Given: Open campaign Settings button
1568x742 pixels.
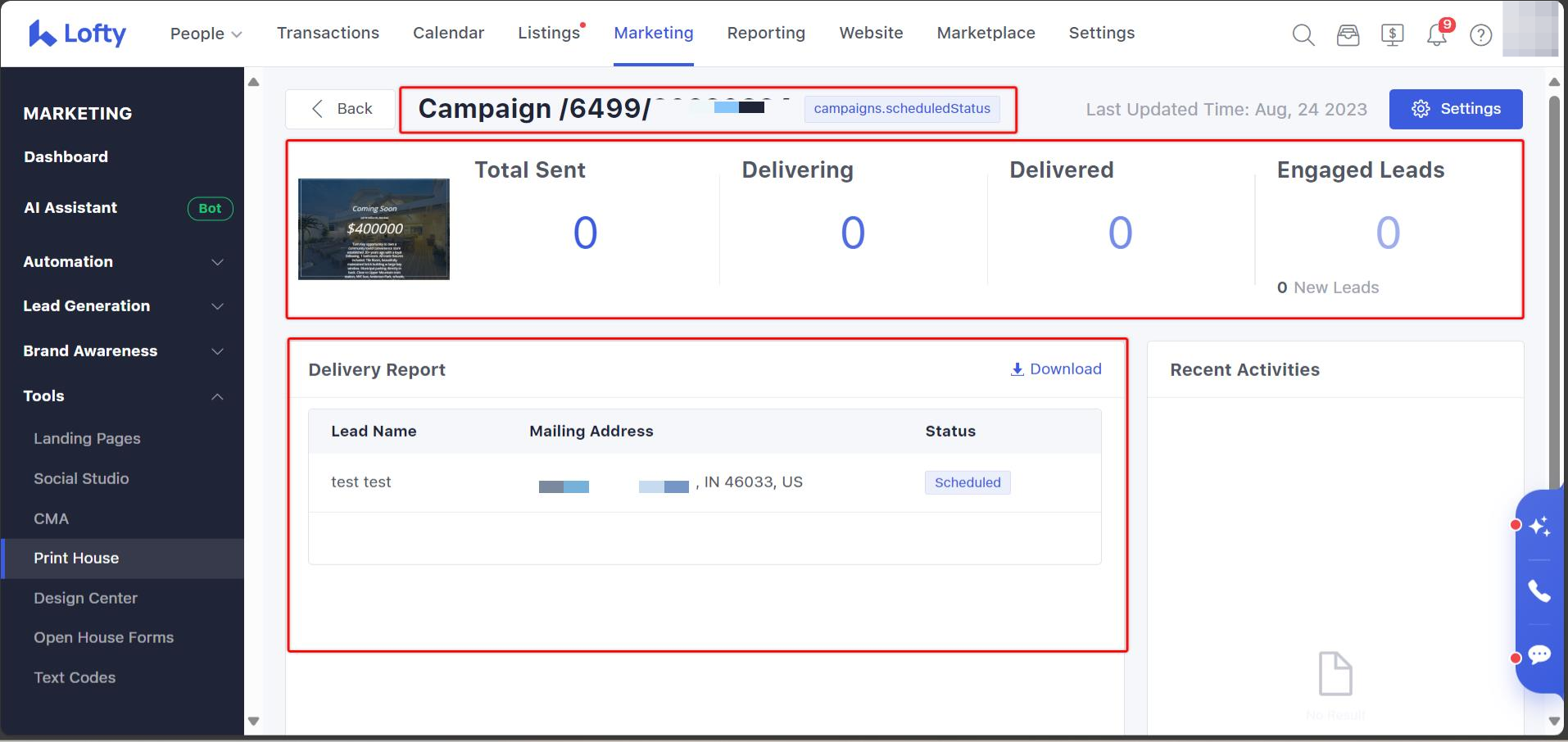Looking at the screenshot, I should pos(1455,109).
